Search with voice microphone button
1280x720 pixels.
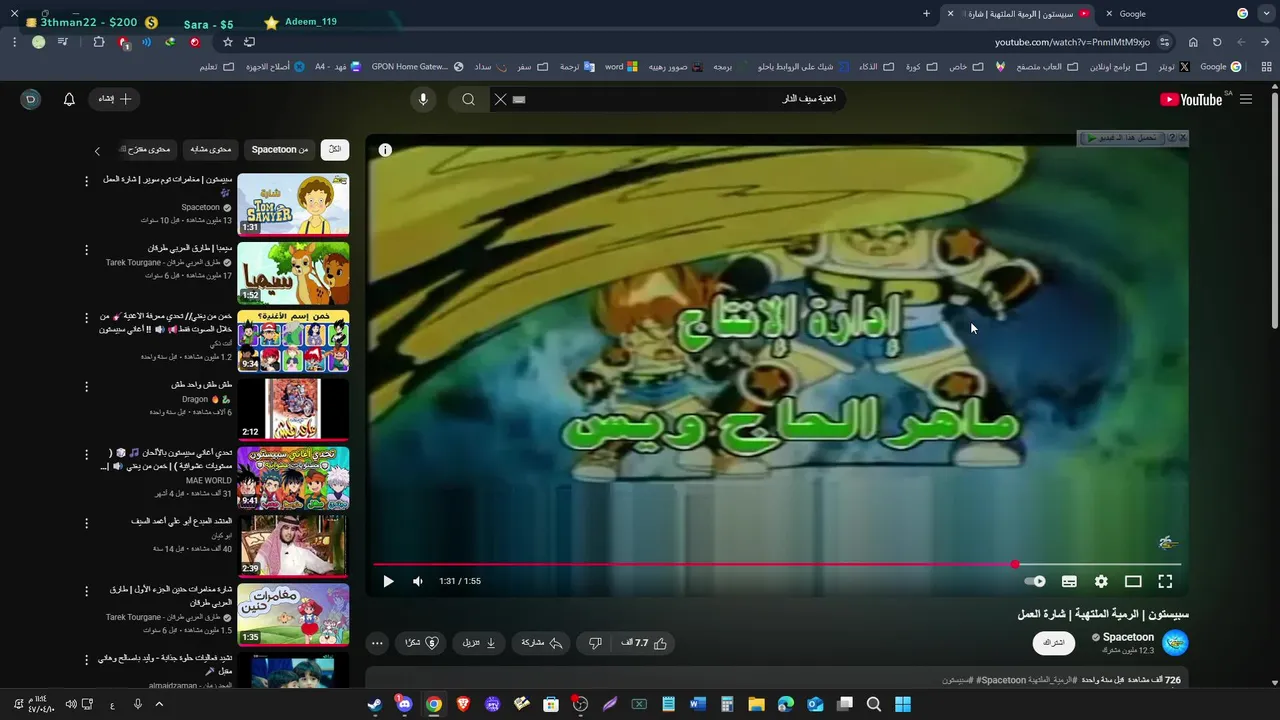(x=423, y=99)
